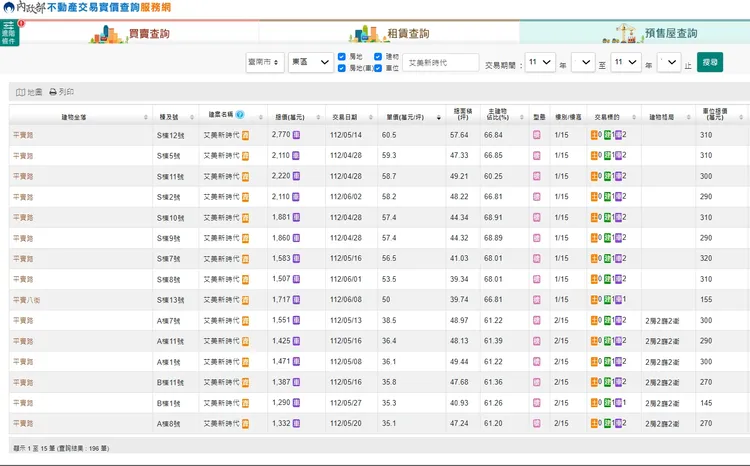Click the green building marker icon in the S棟11號 row
This screenshot has width=750, height=466.
607,176
